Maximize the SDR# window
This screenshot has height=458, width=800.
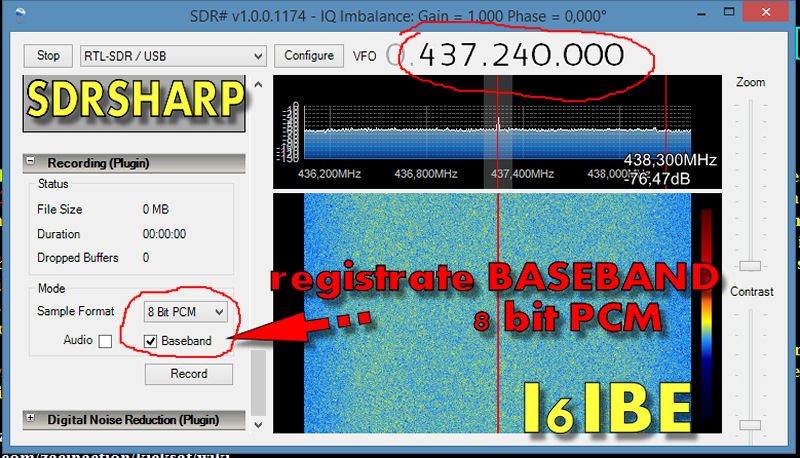pyautogui.click(x=729, y=12)
